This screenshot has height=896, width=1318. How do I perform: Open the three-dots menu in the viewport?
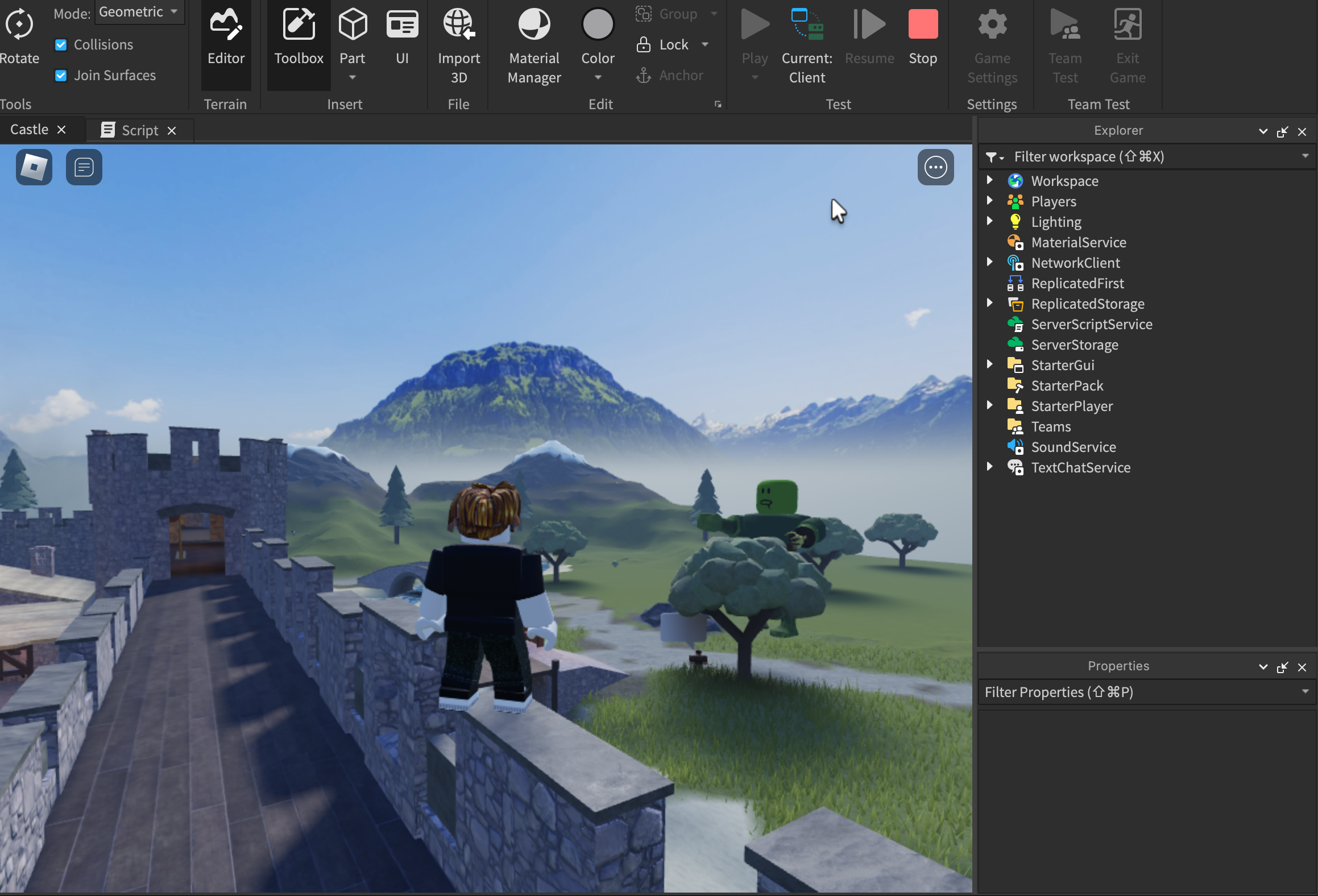[935, 167]
